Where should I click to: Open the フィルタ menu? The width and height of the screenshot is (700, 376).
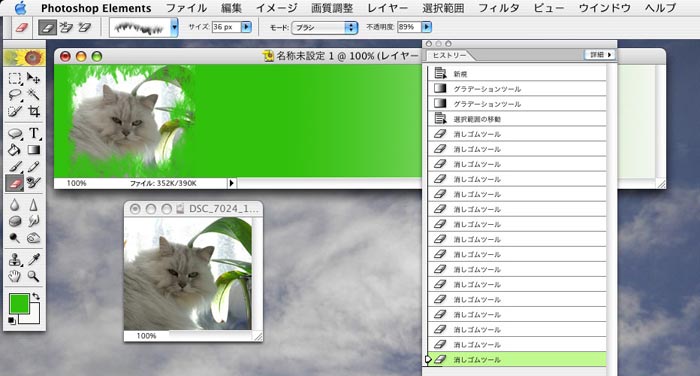tap(499, 8)
